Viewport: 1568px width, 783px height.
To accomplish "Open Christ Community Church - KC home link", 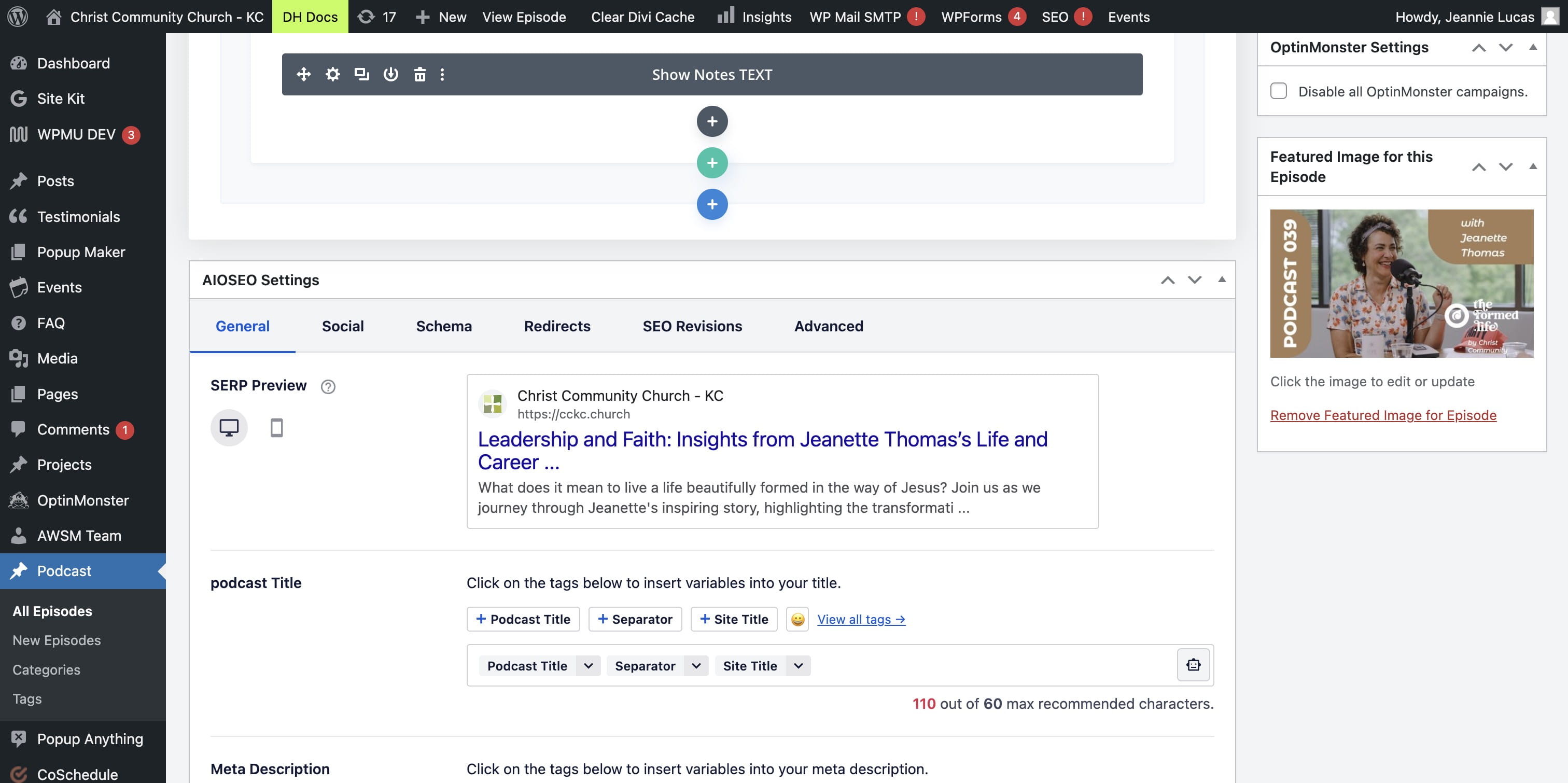I will click(x=155, y=17).
